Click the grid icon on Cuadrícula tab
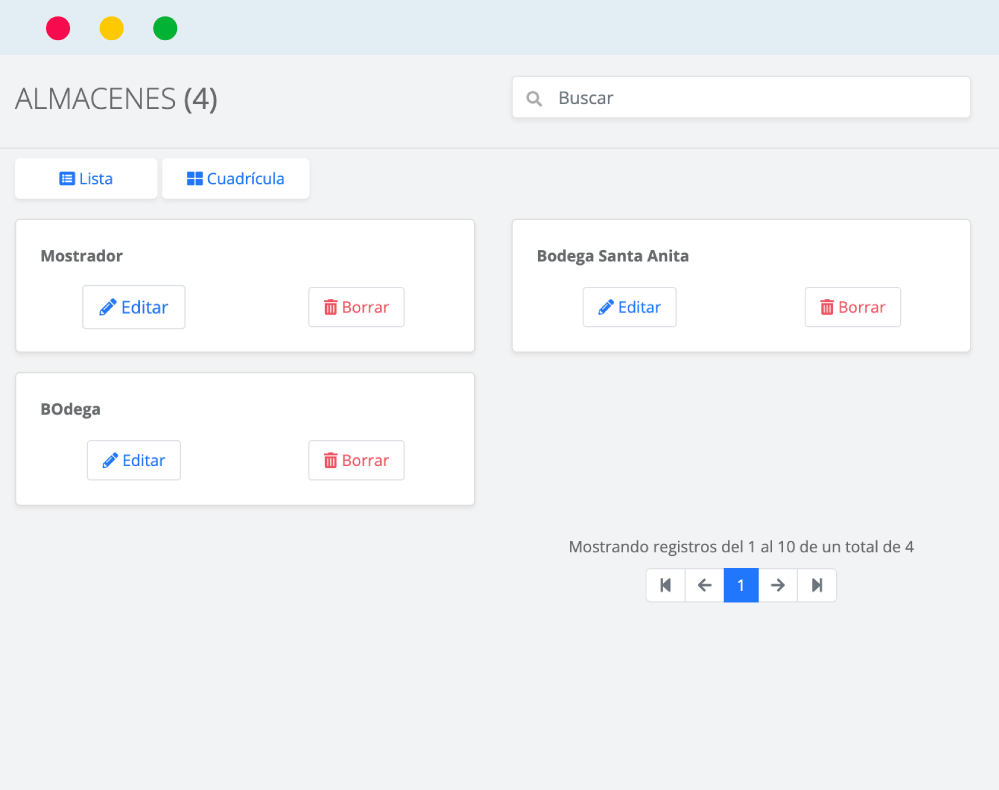 click(195, 178)
